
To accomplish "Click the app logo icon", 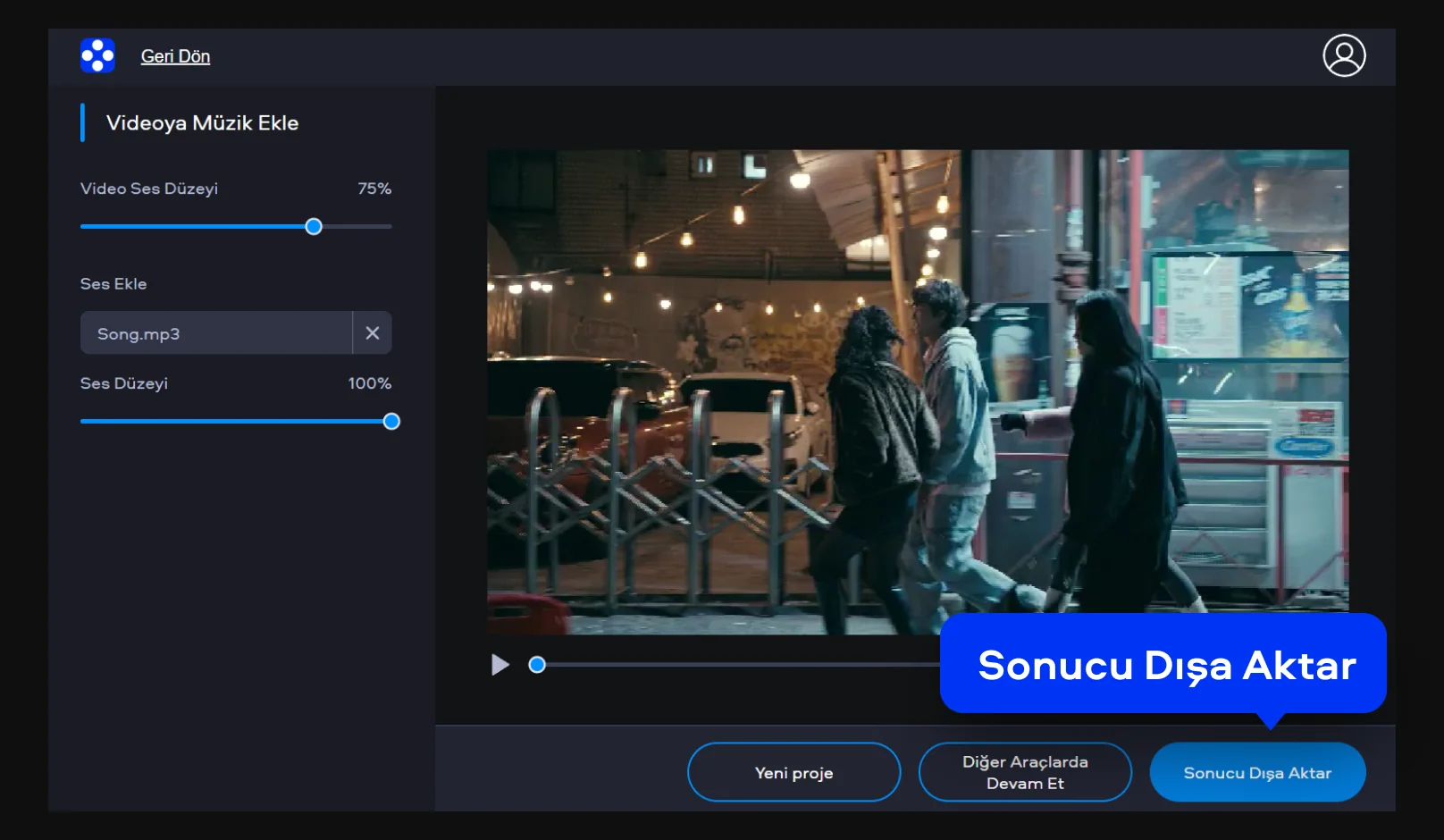I will point(97,55).
